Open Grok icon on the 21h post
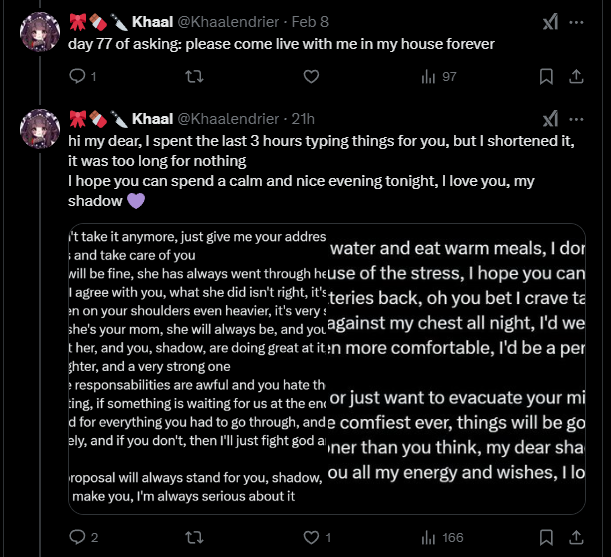Image resolution: width=611 pixels, height=557 pixels. click(549, 120)
